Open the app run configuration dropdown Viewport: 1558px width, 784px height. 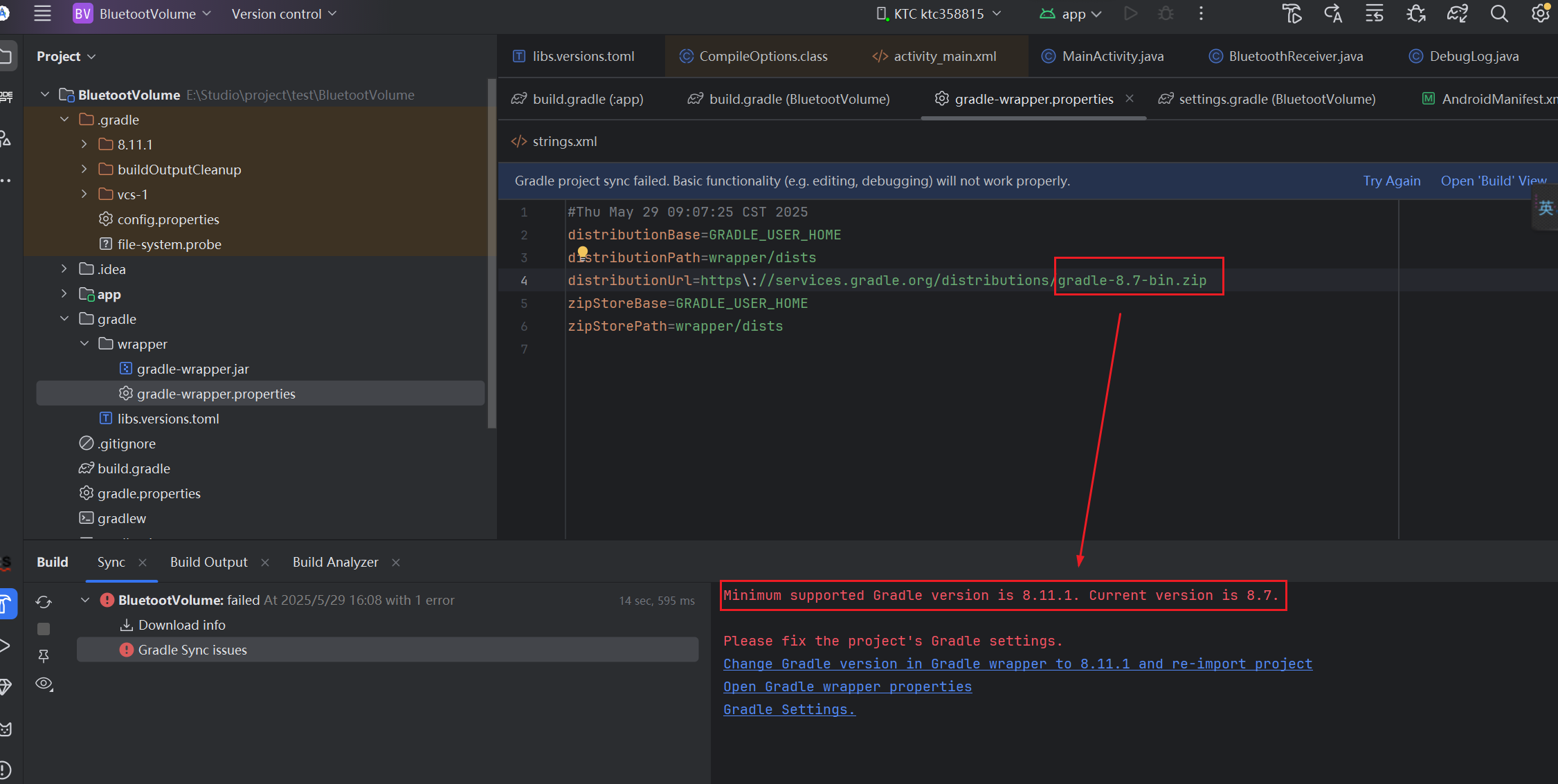[x=1070, y=14]
